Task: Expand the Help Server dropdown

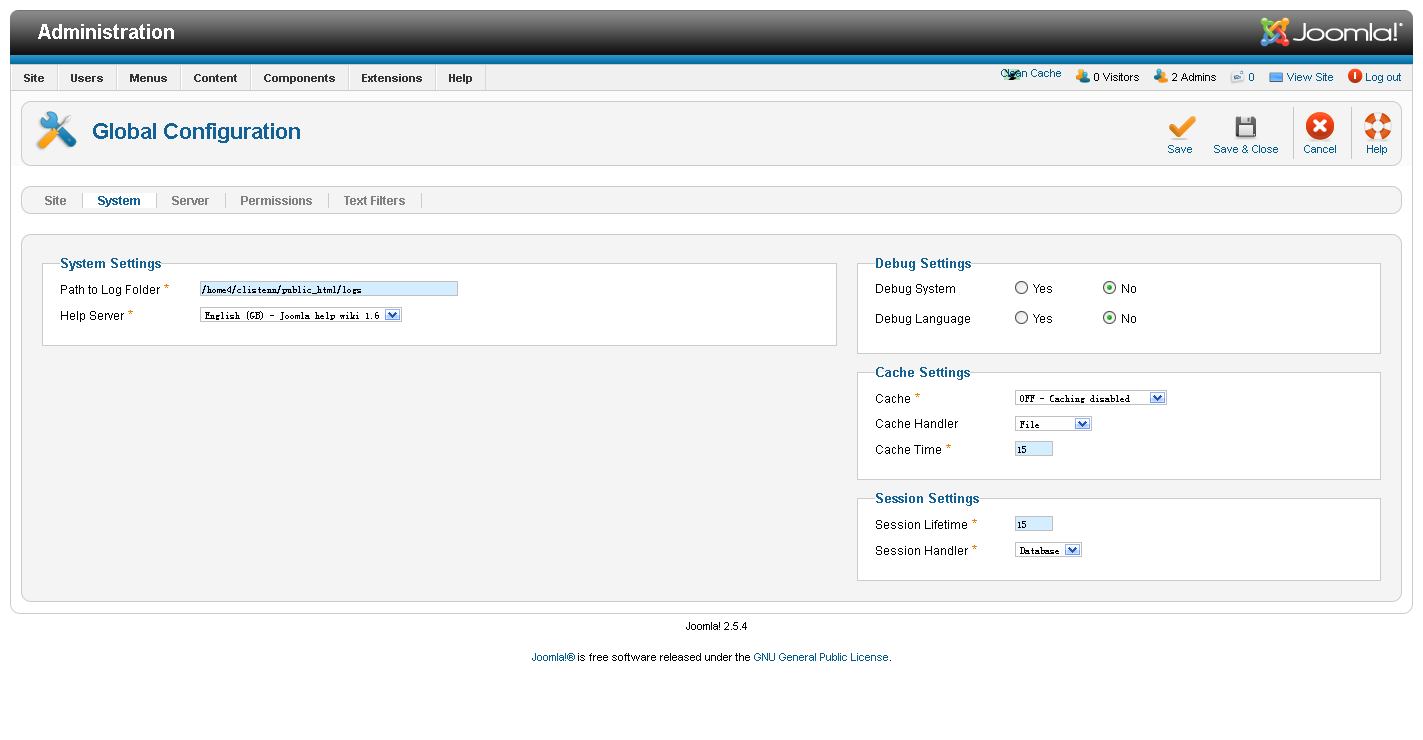Action: pyautogui.click(x=300, y=315)
